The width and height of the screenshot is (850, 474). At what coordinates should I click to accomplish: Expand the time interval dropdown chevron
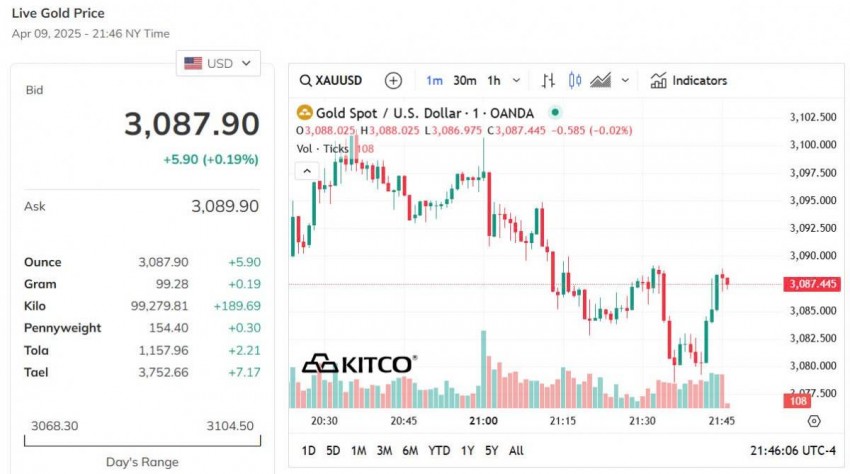point(516,80)
